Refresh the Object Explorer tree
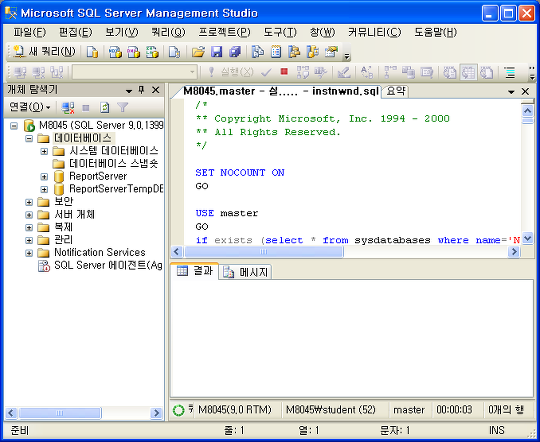Viewport: 540px width, 442px height. pos(104,108)
